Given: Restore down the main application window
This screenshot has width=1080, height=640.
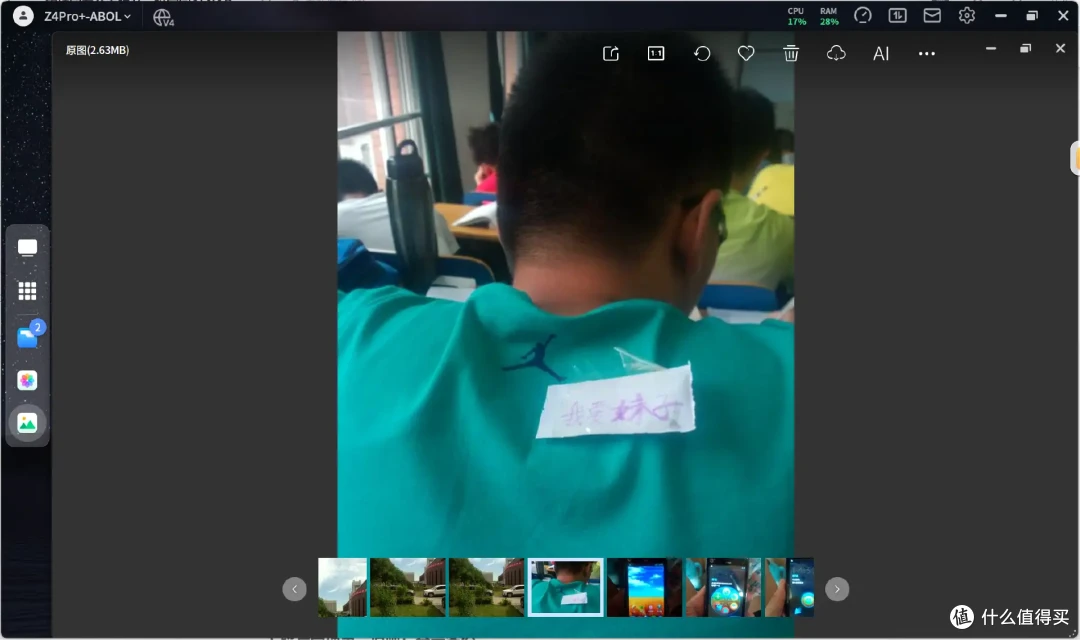Looking at the screenshot, I should (1032, 16).
